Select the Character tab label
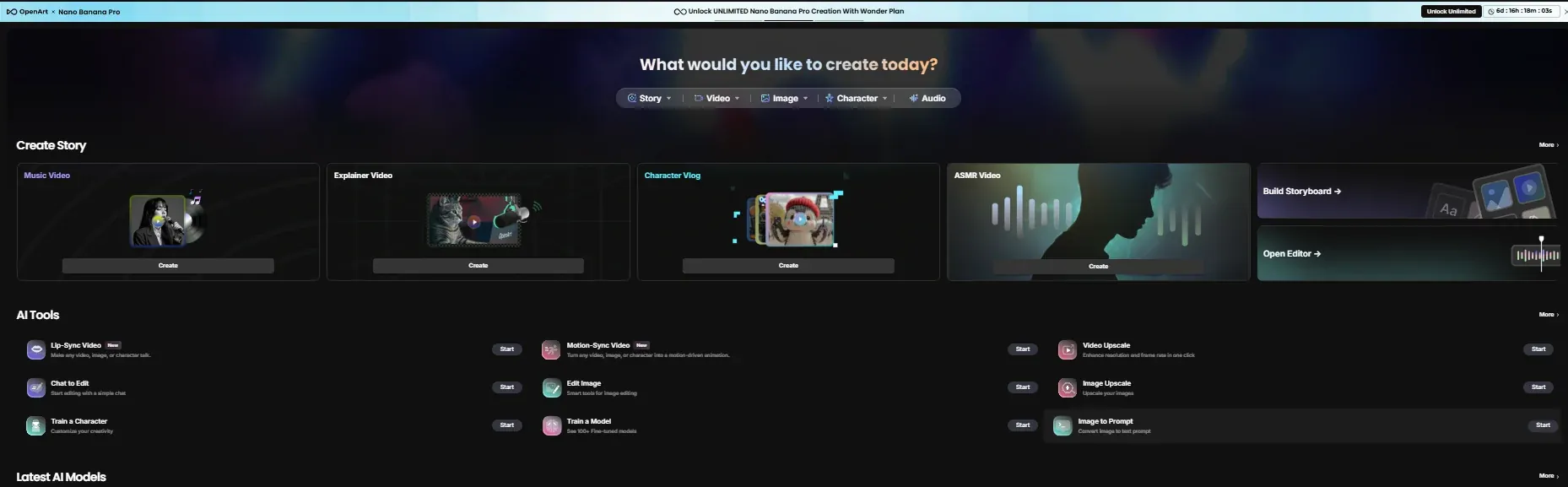This screenshot has width=1568, height=487. coord(857,98)
